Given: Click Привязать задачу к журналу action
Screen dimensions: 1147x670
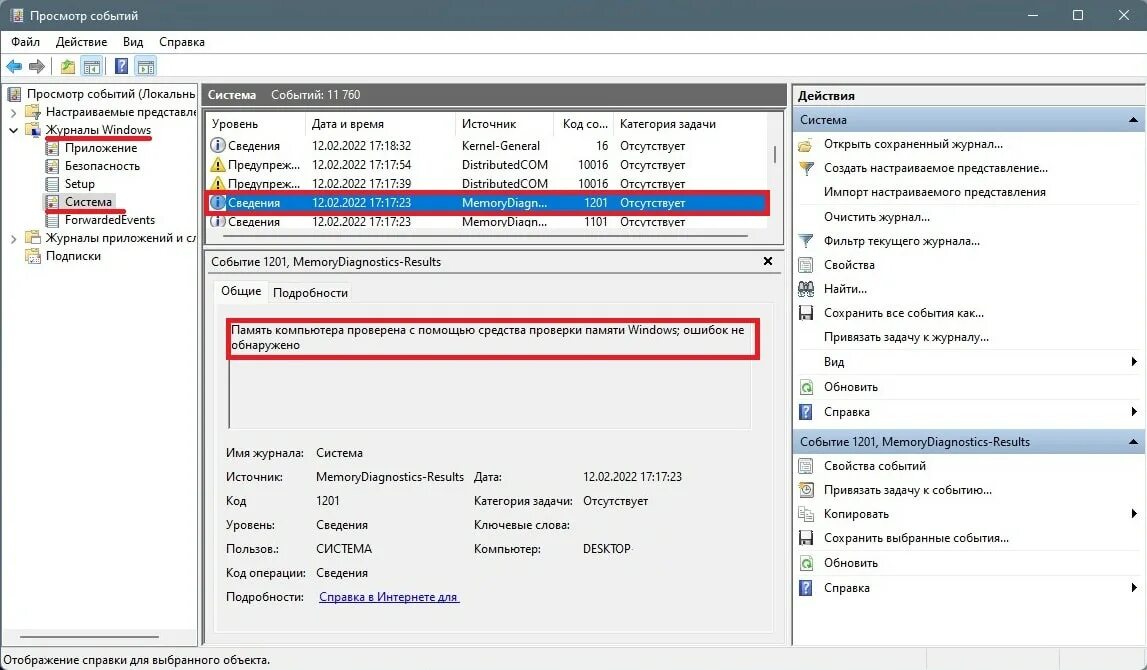Looking at the screenshot, I should (x=906, y=337).
